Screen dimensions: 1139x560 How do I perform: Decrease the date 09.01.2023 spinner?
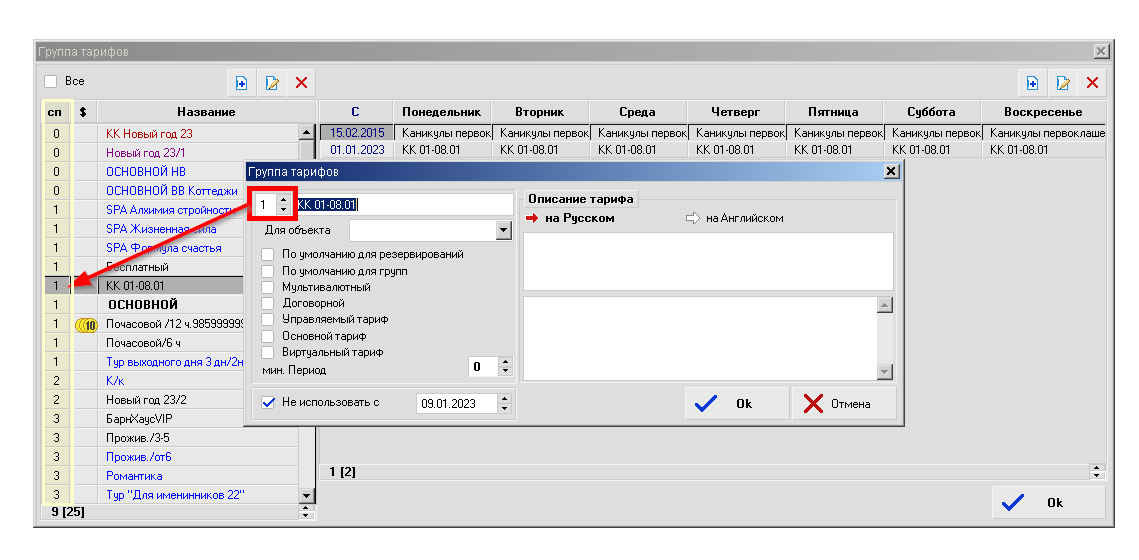coord(504,408)
